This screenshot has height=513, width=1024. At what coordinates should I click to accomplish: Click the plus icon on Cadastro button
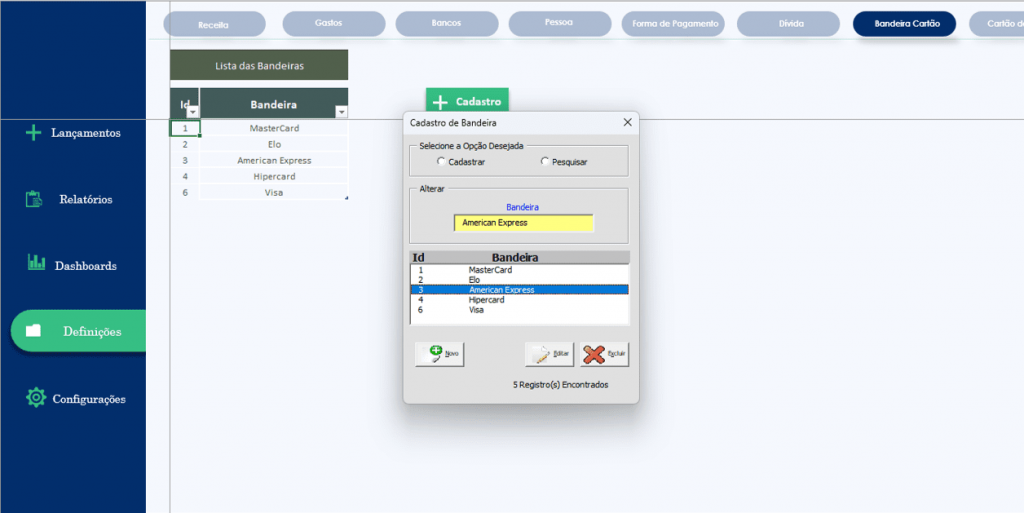tap(440, 102)
